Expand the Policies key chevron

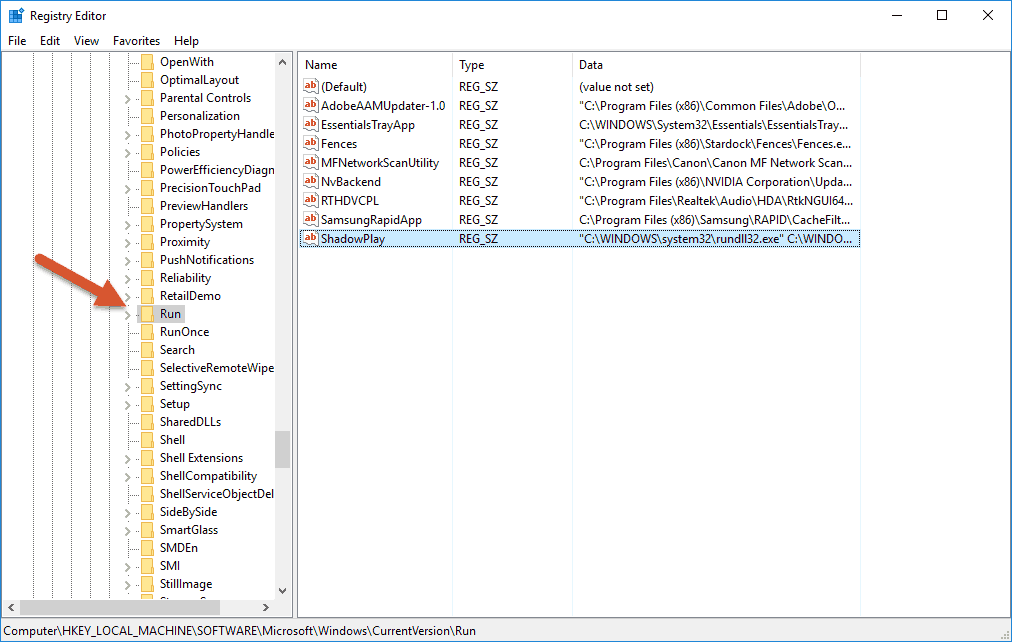pos(127,153)
